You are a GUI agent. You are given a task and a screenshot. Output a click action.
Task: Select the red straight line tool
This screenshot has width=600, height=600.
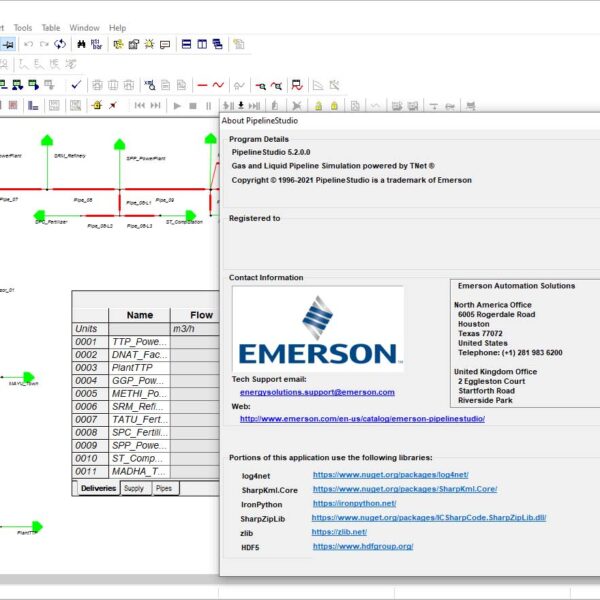point(202,85)
